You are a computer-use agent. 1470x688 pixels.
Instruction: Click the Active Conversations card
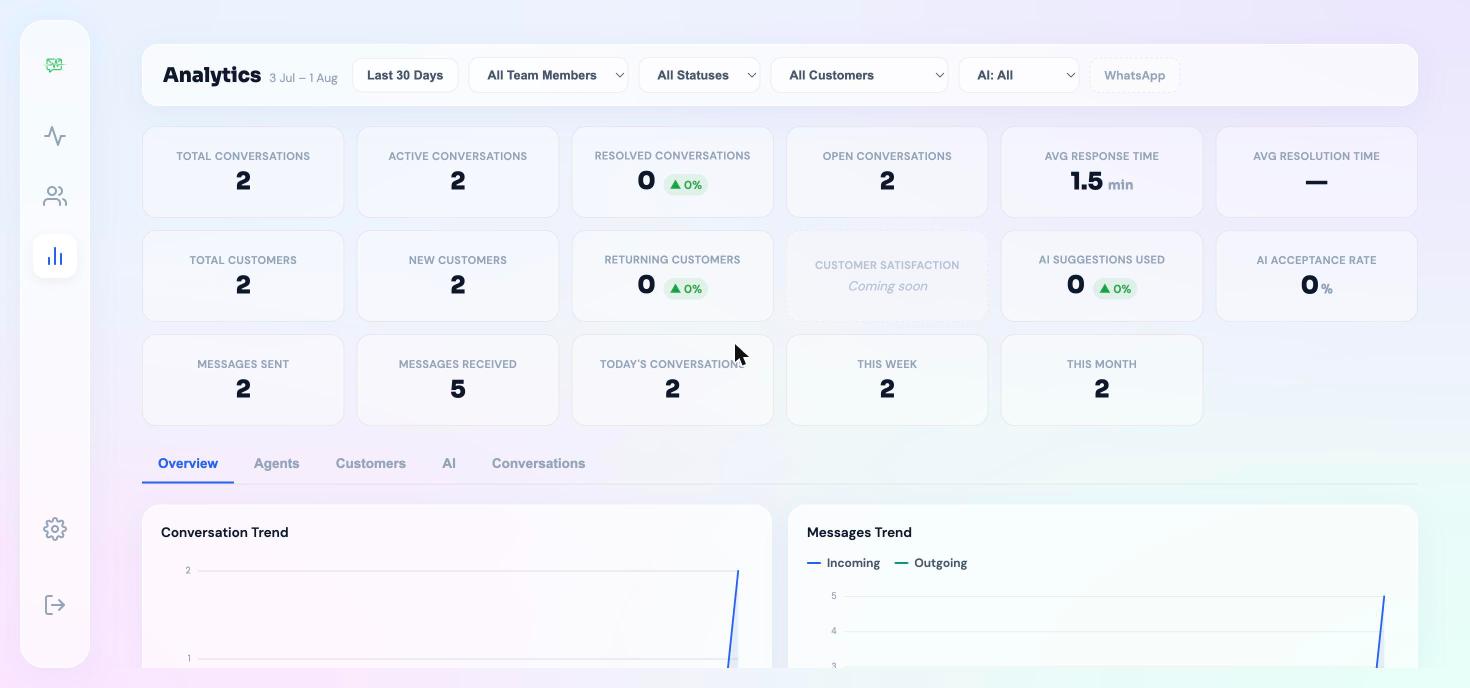tap(458, 172)
